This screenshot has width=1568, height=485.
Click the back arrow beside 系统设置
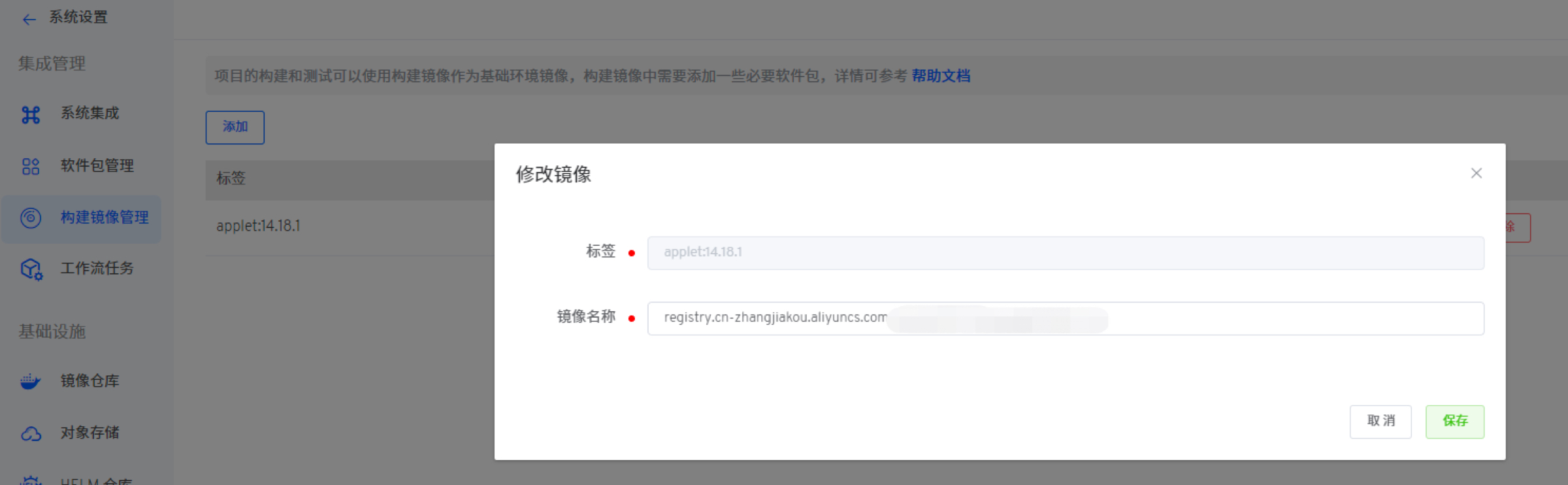[29, 19]
